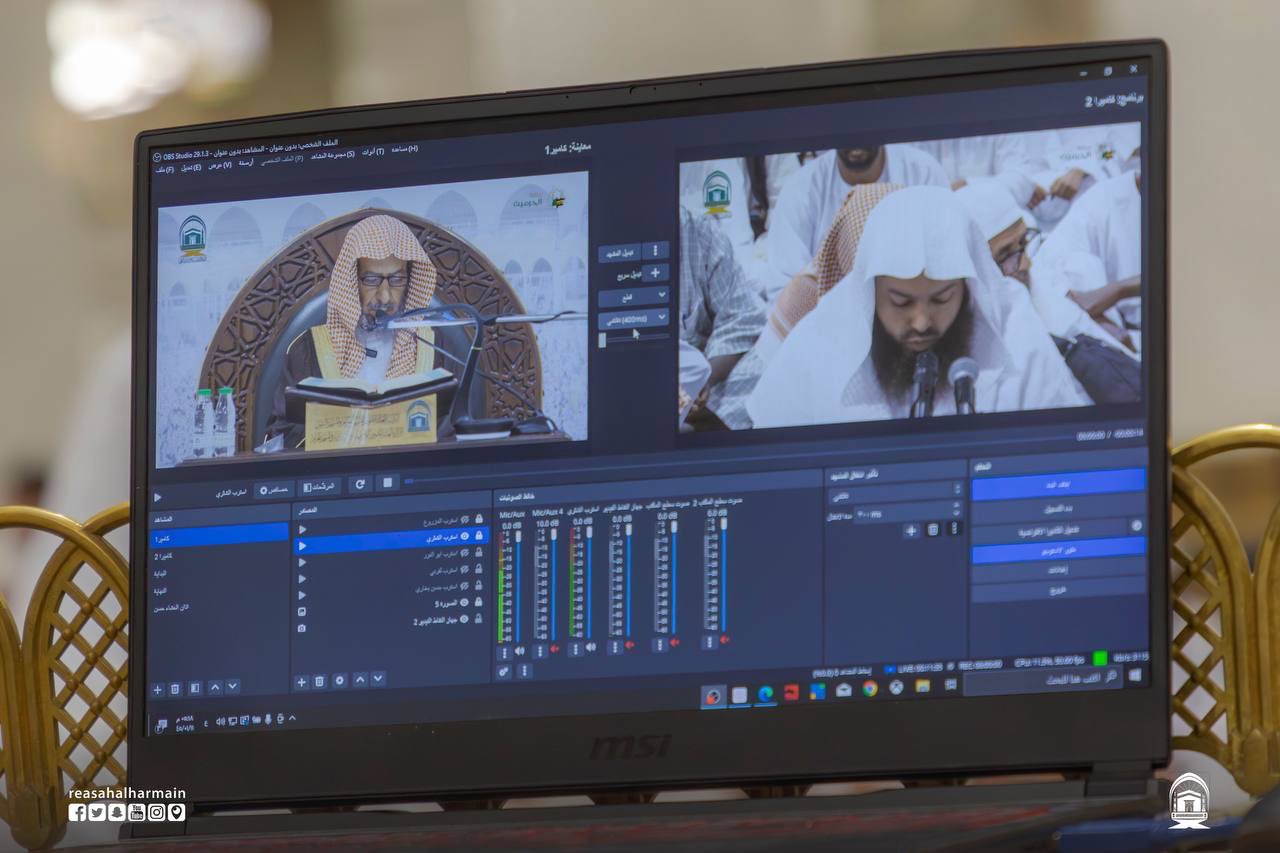Click play icon in source toolbar

158,497
